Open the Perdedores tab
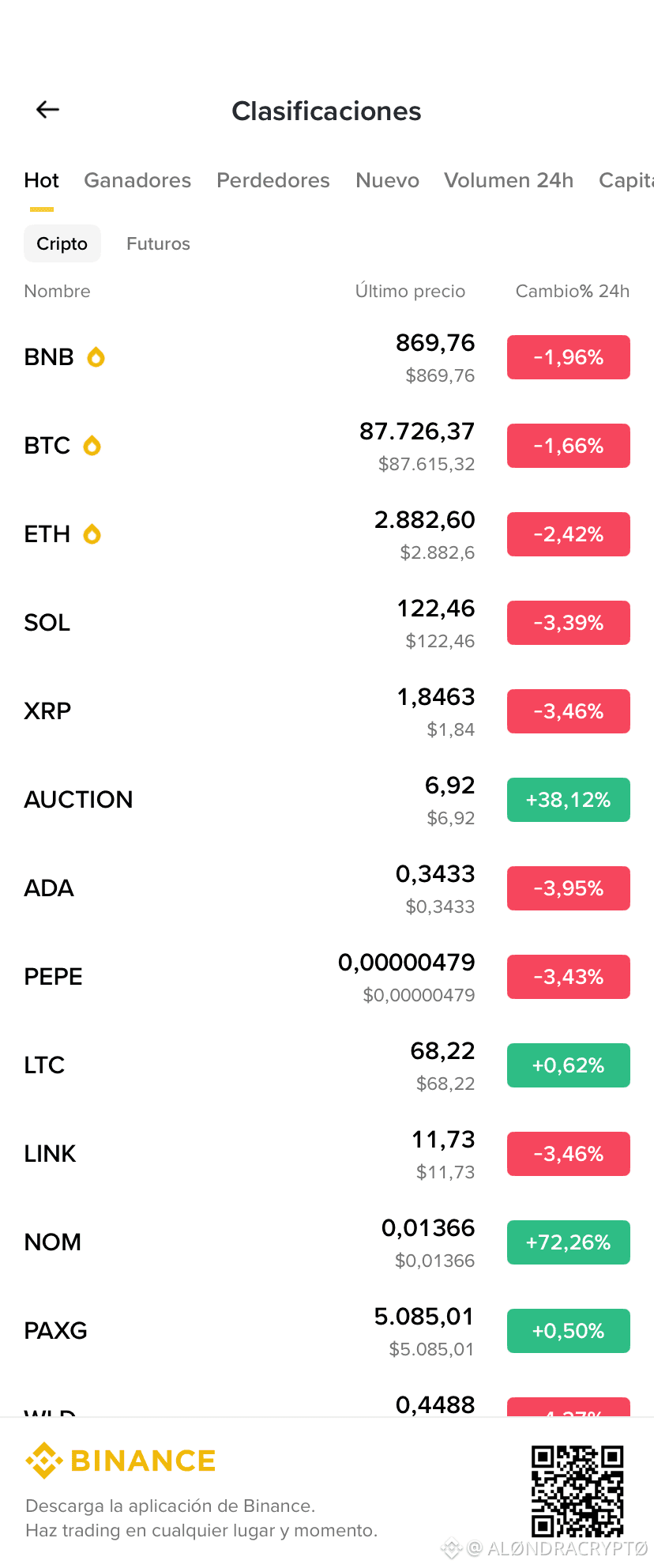The width and height of the screenshot is (654, 1568). click(273, 180)
